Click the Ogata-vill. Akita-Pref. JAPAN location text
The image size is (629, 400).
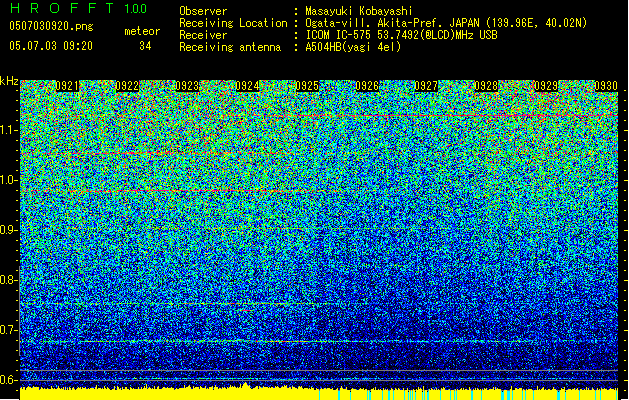point(446,23)
